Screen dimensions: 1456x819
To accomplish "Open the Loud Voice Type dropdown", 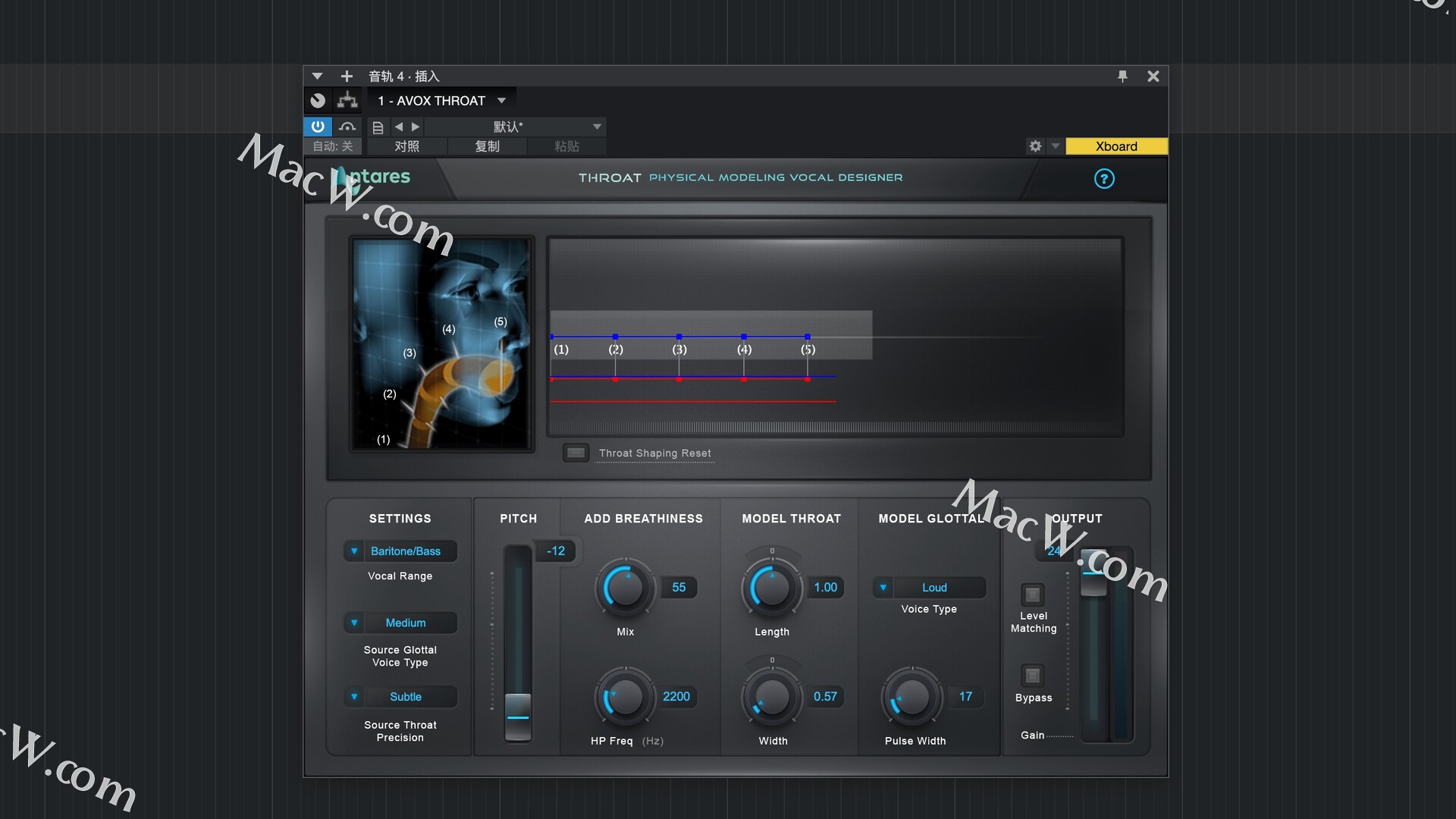I will (x=930, y=588).
